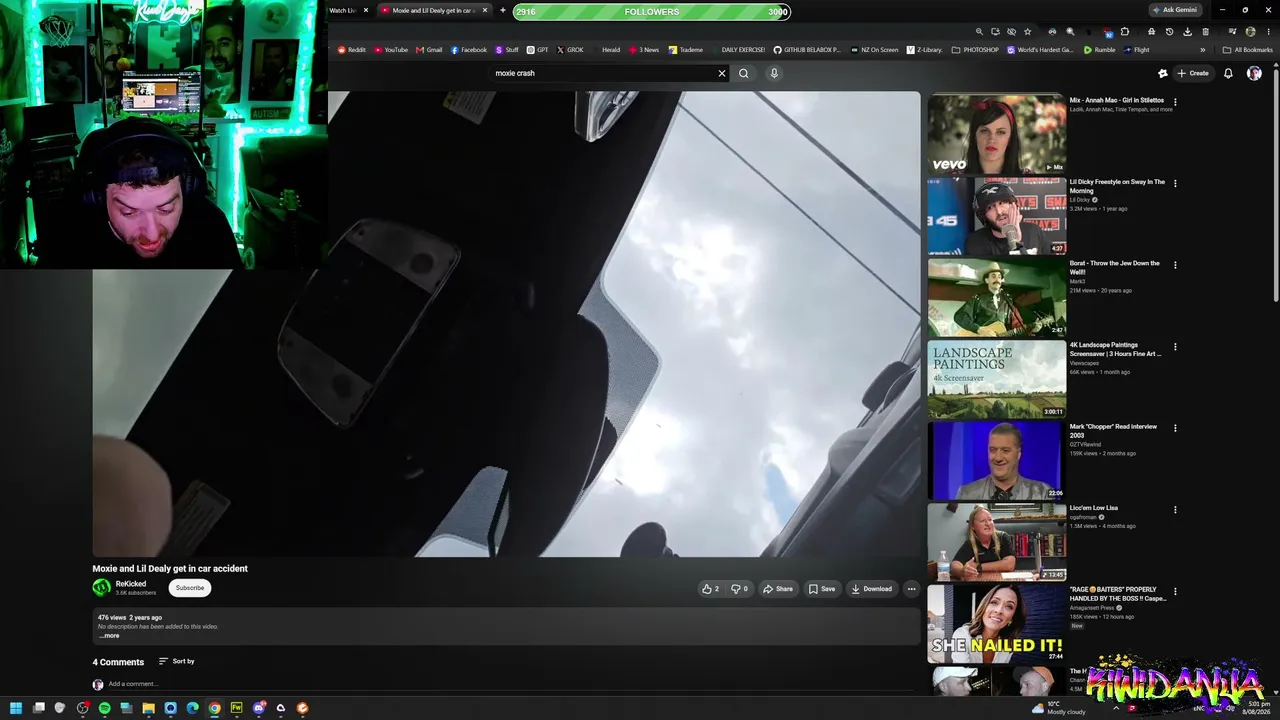
Task: Show hidden system tray icons chevron
Action: pyautogui.click(x=1116, y=708)
